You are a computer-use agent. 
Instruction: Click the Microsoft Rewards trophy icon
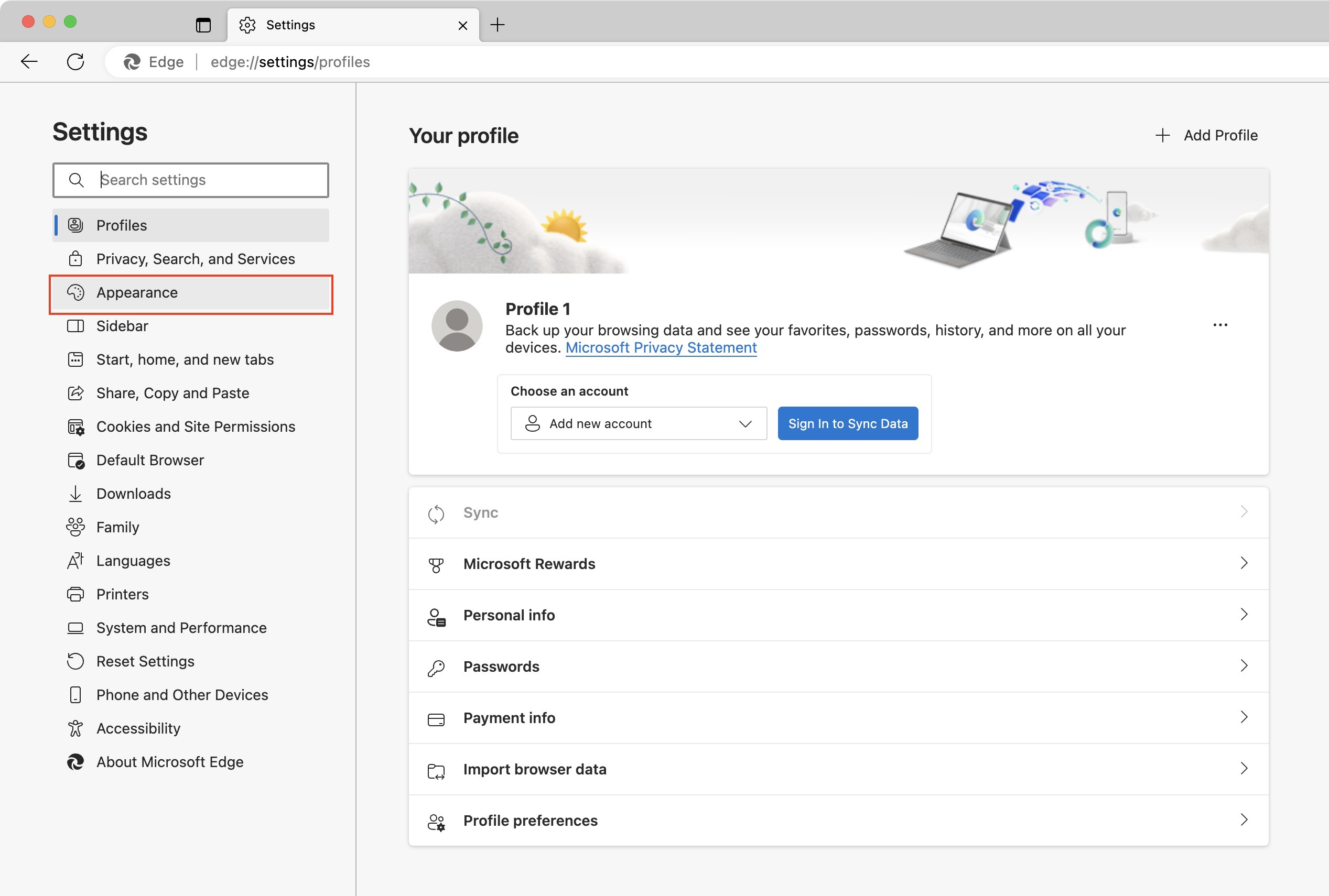436,564
